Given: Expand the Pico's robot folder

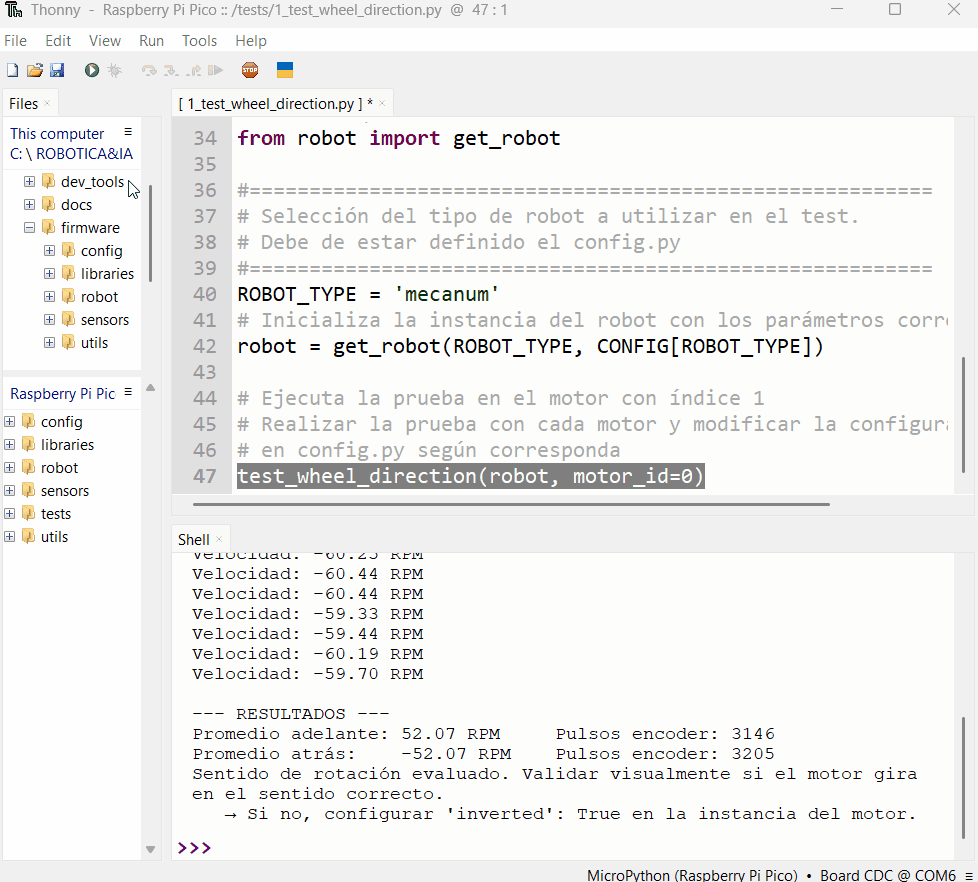Looking at the screenshot, I should 9,468.
